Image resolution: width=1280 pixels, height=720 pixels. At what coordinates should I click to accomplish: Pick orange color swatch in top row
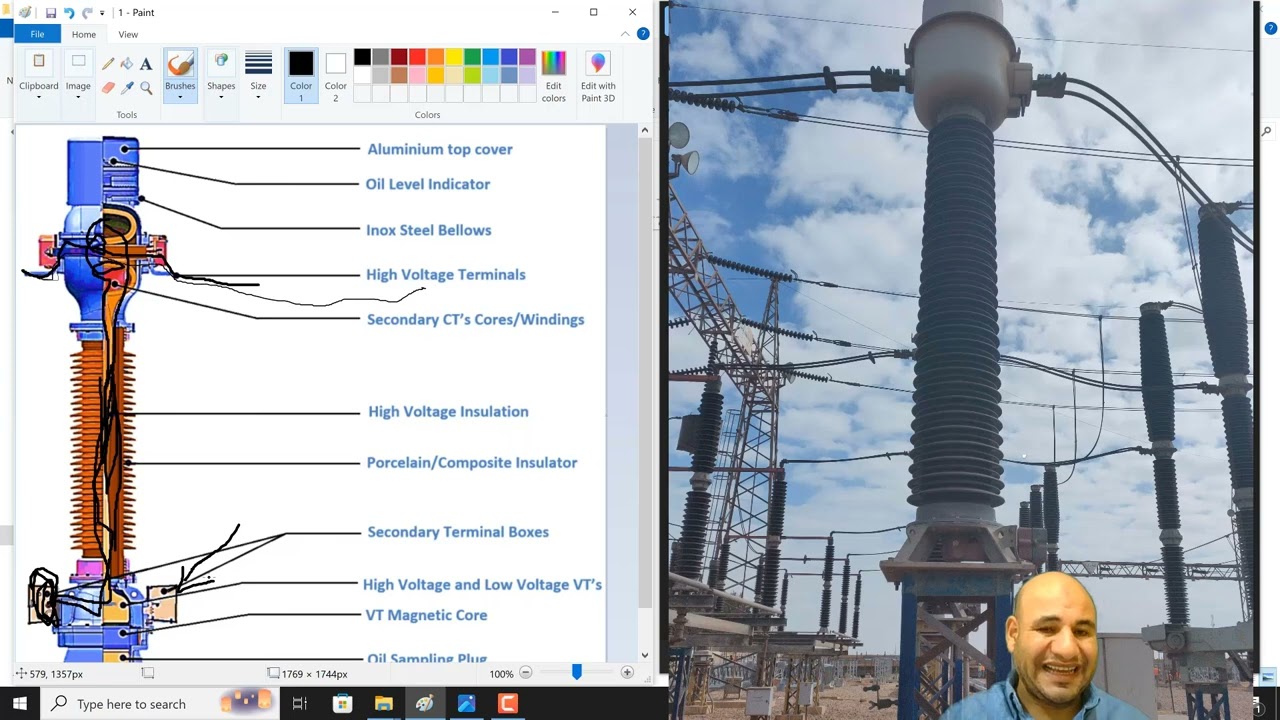436,57
